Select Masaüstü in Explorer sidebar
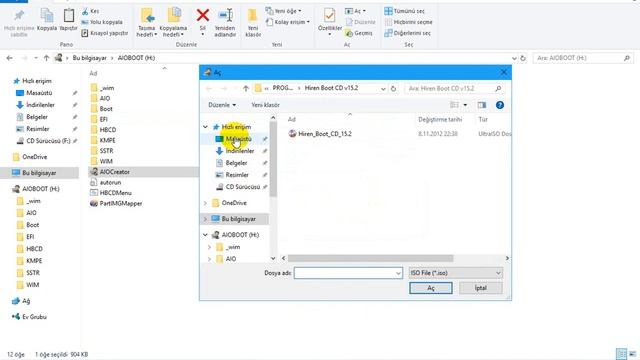Viewport: 640px width, 360px height. point(39,93)
